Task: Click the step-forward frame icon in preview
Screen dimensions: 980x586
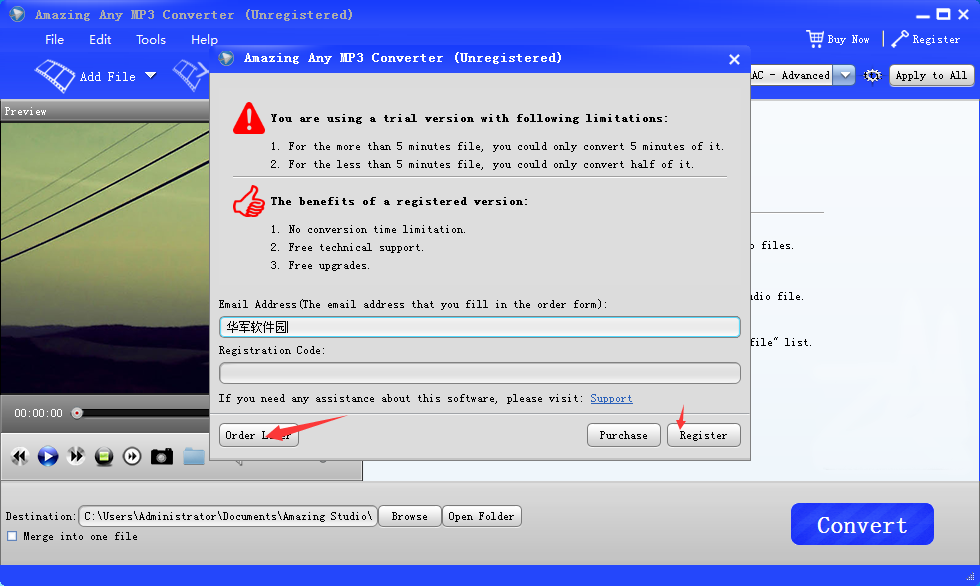Action: pos(132,456)
